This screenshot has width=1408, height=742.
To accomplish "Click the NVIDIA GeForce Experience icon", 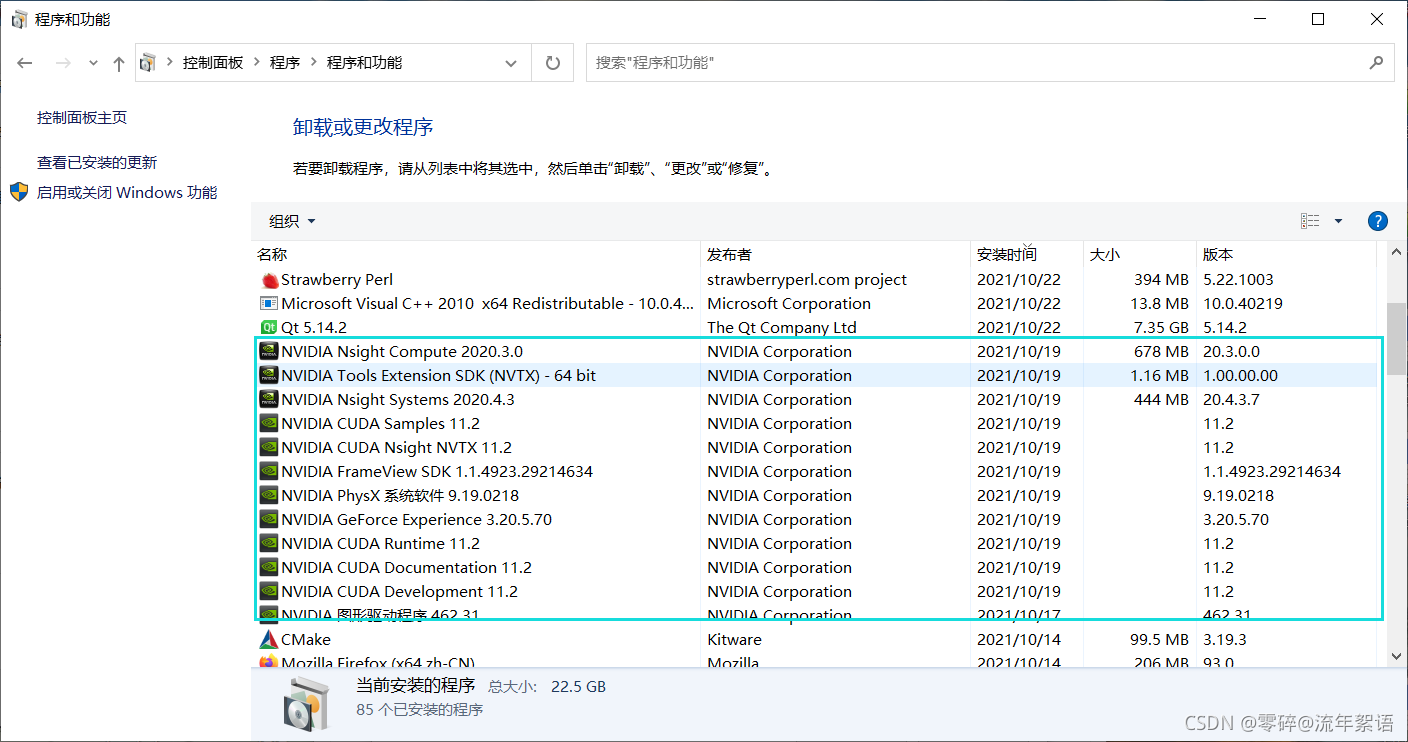I will pyautogui.click(x=268, y=520).
